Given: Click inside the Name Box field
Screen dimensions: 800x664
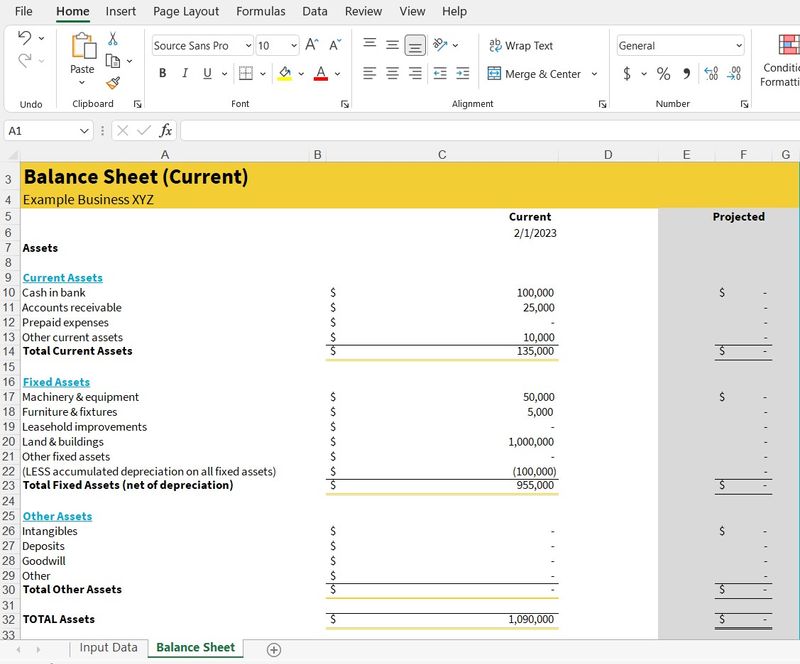Looking at the screenshot, I should tap(40, 131).
